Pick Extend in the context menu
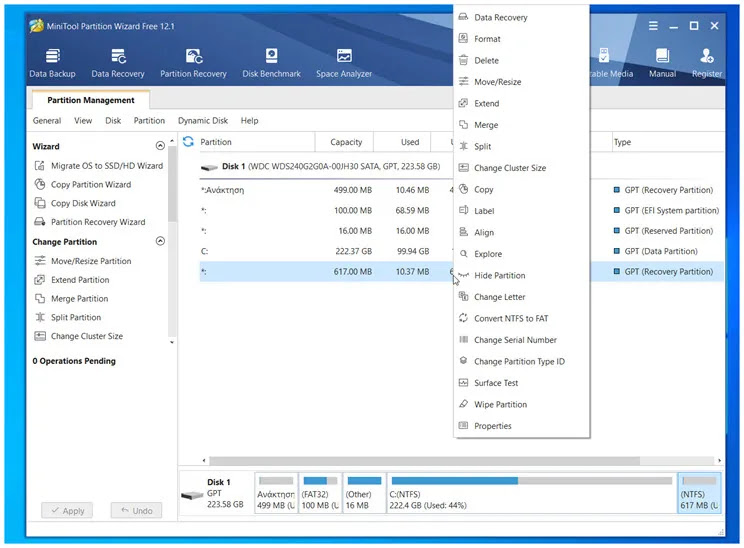 [x=521, y=103]
